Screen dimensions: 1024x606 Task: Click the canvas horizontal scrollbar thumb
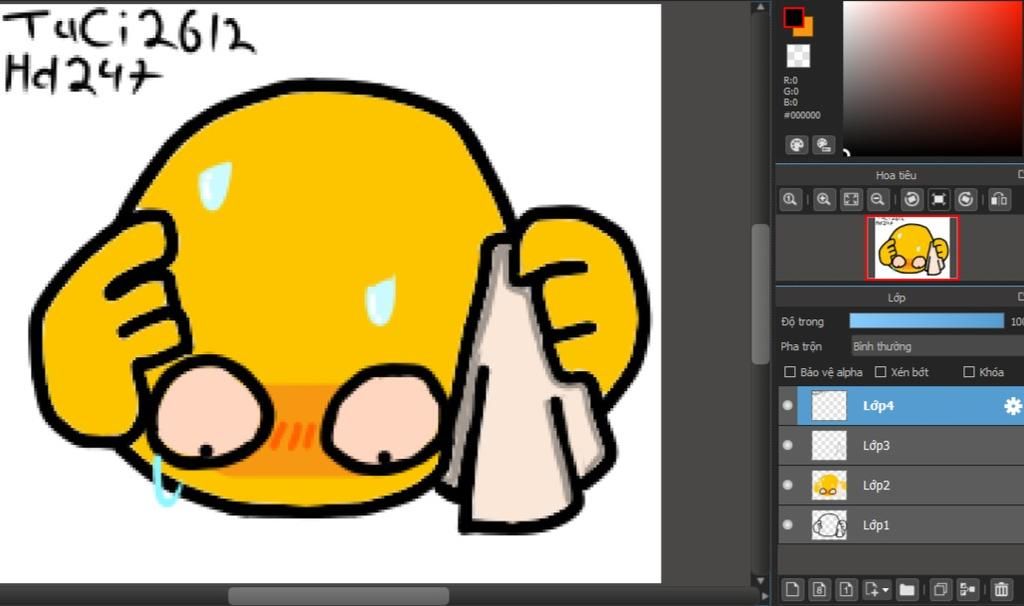[338, 596]
